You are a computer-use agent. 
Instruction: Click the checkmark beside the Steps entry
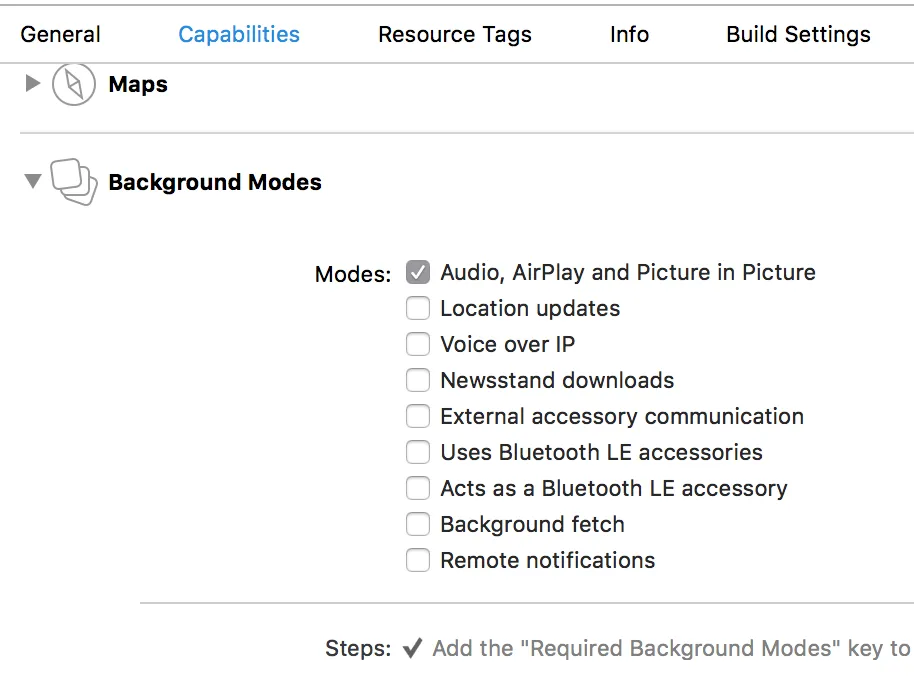(412, 649)
